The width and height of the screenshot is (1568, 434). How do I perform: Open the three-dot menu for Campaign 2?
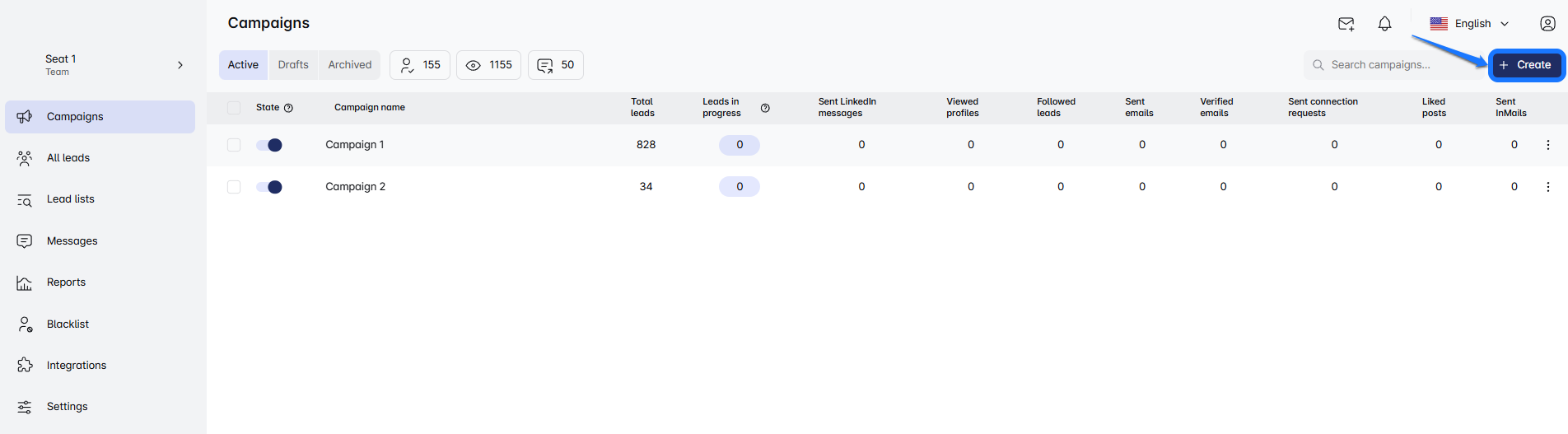[1547, 187]
